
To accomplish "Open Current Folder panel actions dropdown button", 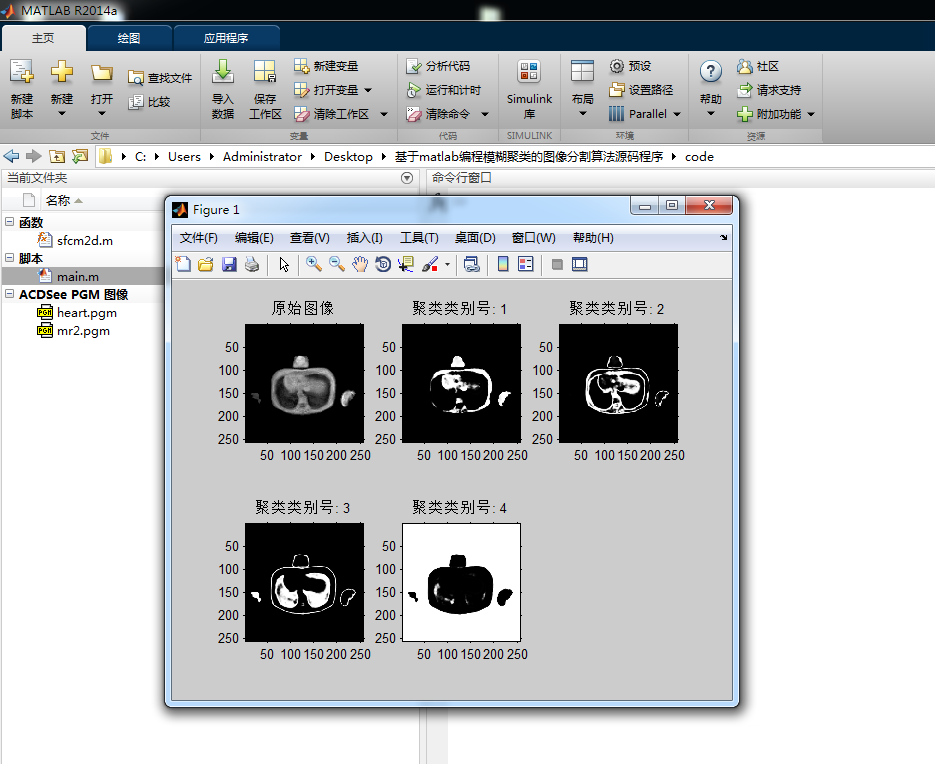I will coord(407,178).
